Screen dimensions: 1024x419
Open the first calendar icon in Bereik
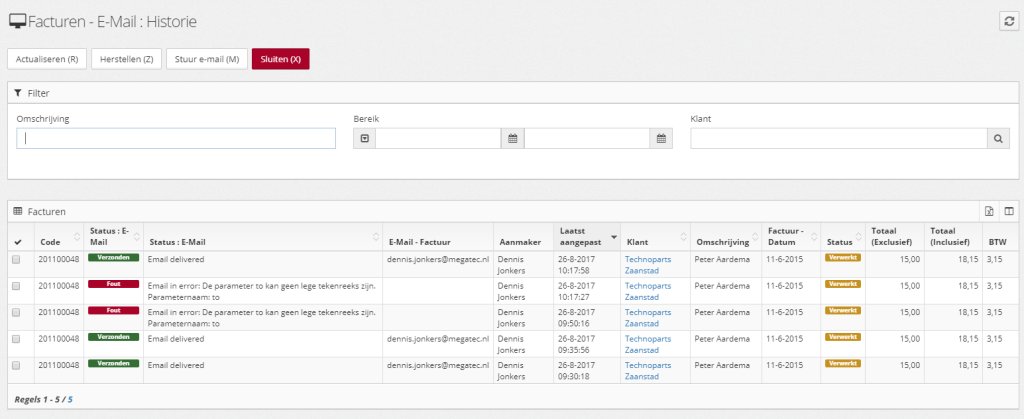(513, 138)
